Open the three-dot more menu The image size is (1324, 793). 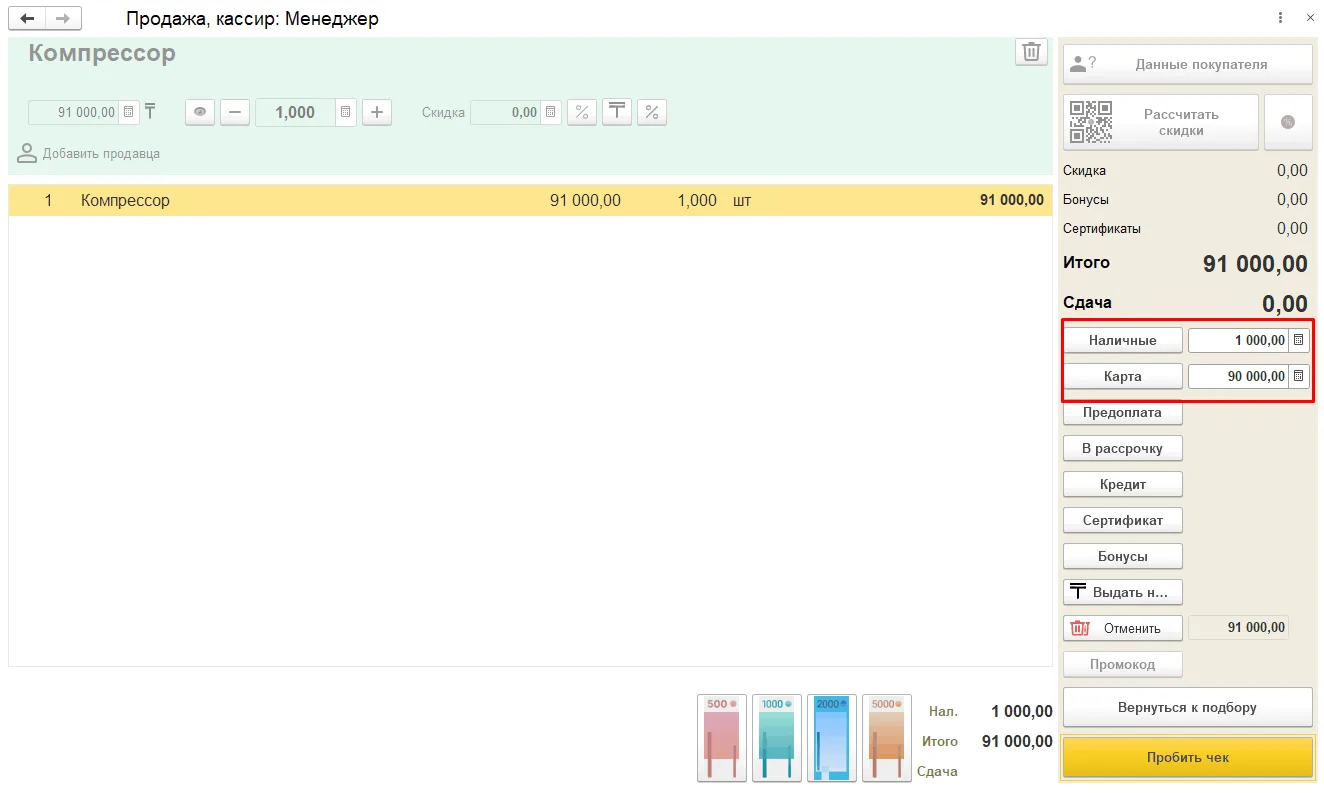[1281, 18]
